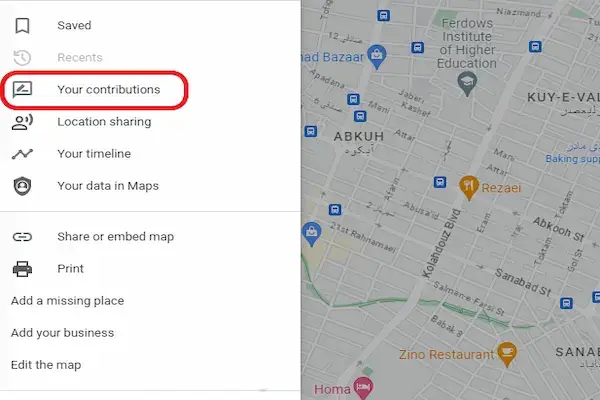Click the Saved bookmark icon
Image resolution: width=600 pixels, height=400 pixels.
(x=22, y=26)
